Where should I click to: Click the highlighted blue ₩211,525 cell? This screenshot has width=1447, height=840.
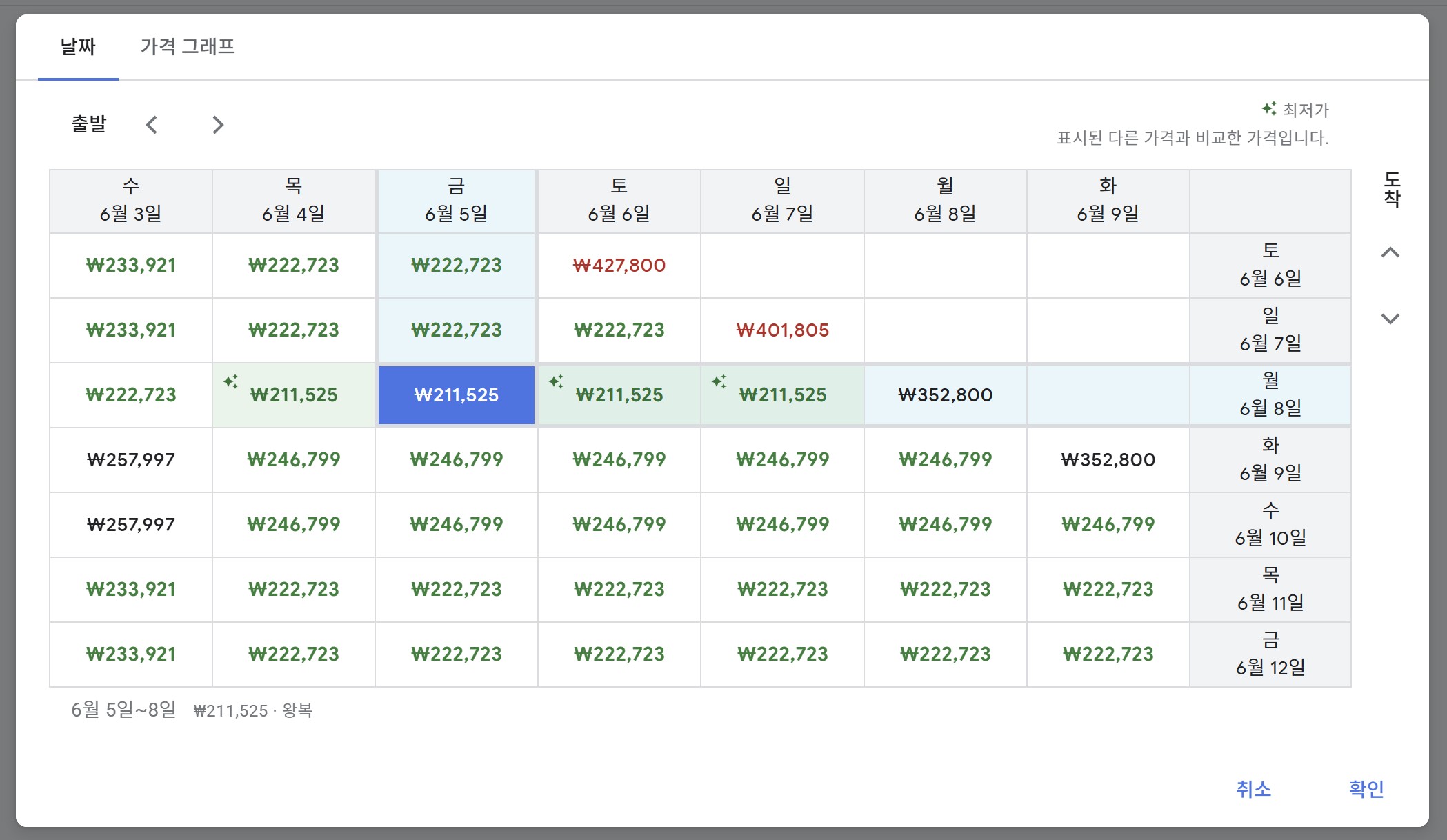(456, 395)
